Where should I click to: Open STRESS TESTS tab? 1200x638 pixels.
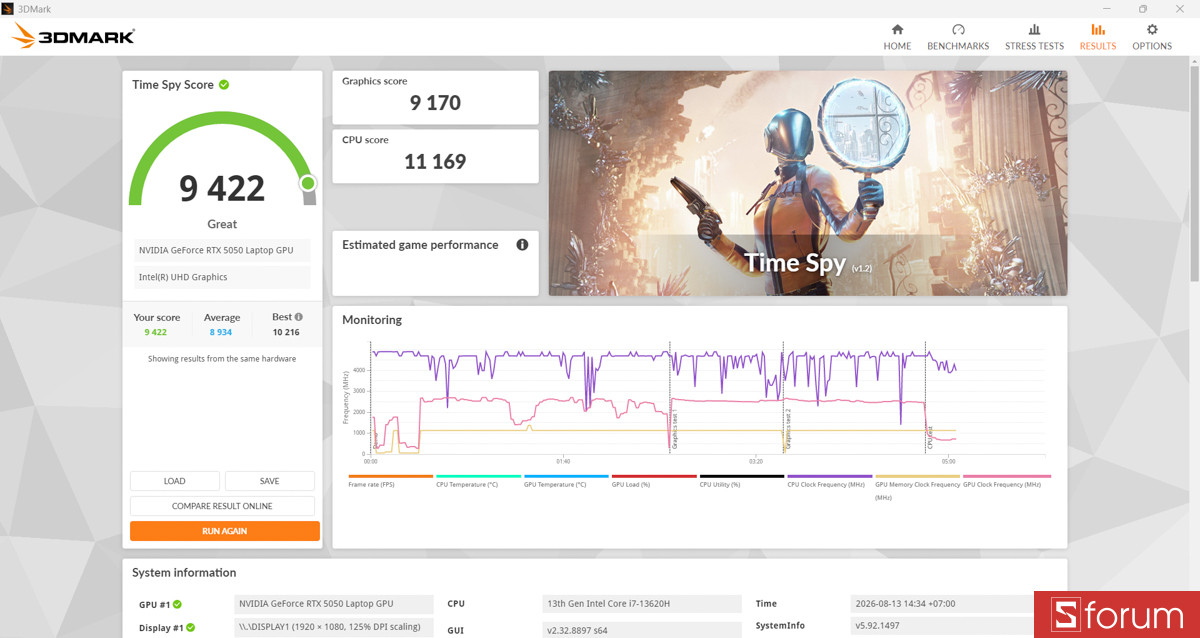1034,37
